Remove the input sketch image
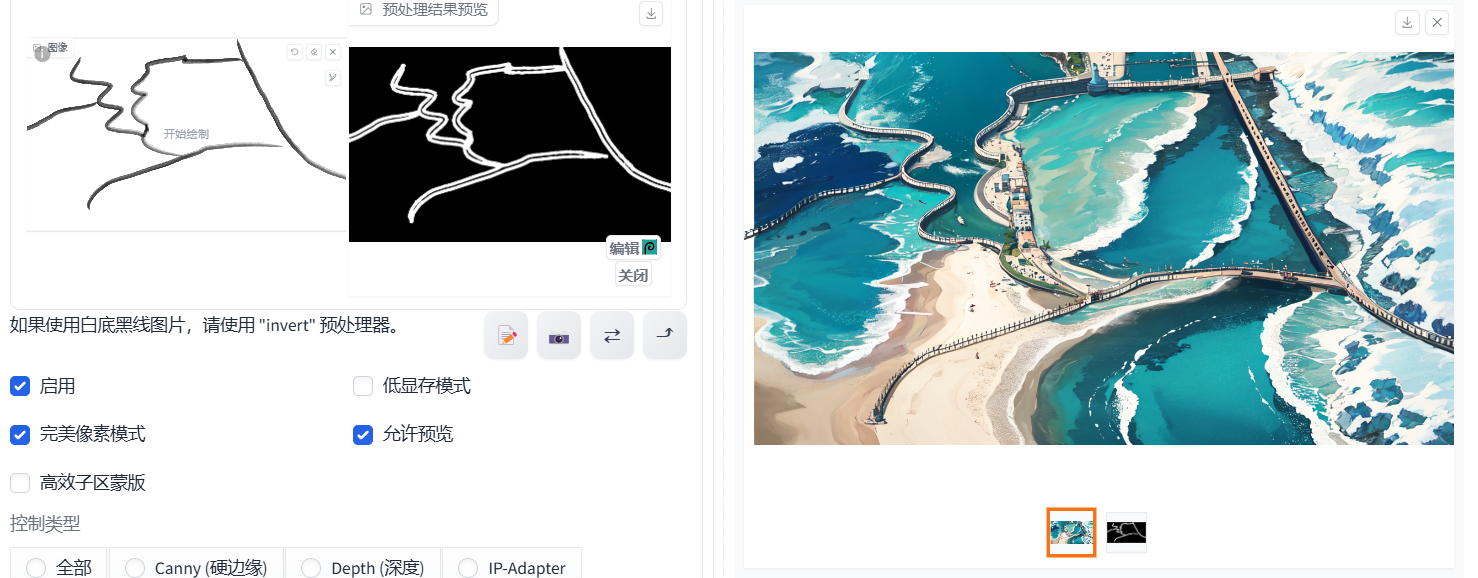1478x578 pixels. point(332,52)
